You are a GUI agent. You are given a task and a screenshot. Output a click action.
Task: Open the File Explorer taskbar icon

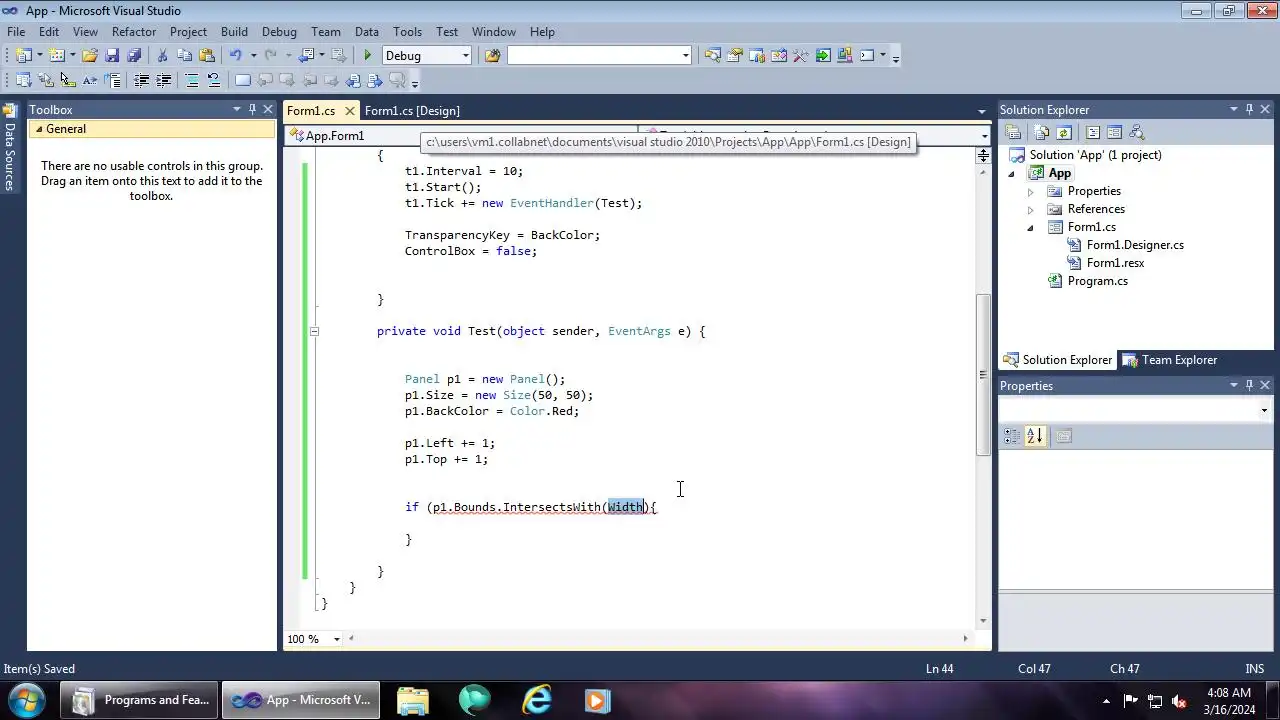coord(413,700)
